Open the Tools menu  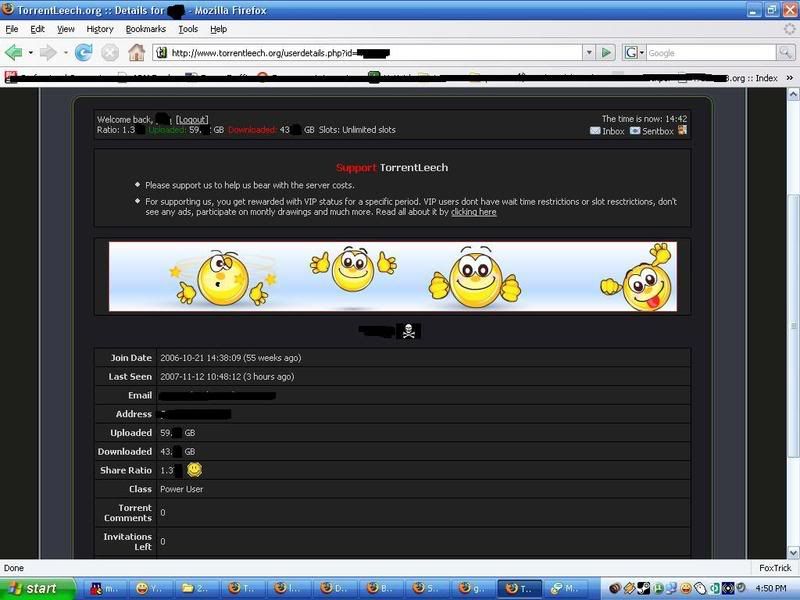188,29
